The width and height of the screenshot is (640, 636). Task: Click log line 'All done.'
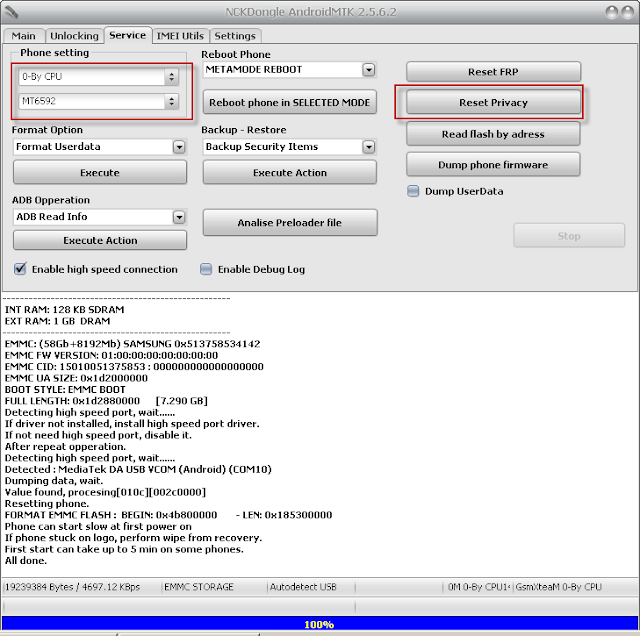[x=26, y=560]
